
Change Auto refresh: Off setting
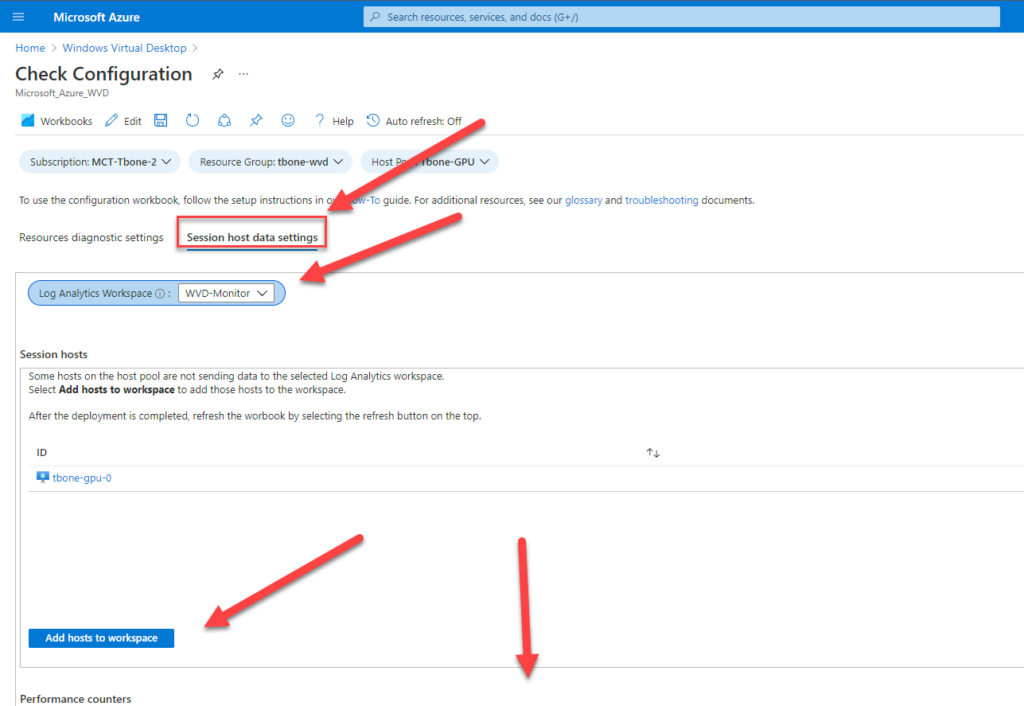[x=414, y=121]
